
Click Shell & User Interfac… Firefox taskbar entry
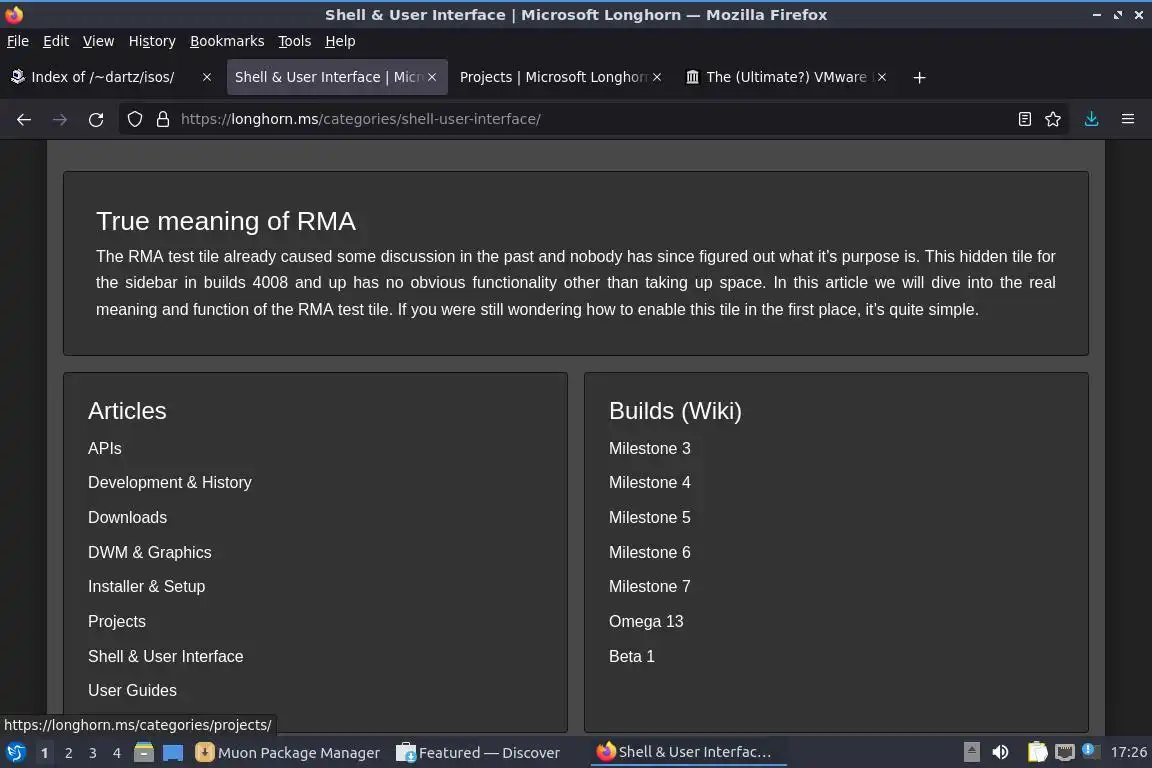(688, 752)
